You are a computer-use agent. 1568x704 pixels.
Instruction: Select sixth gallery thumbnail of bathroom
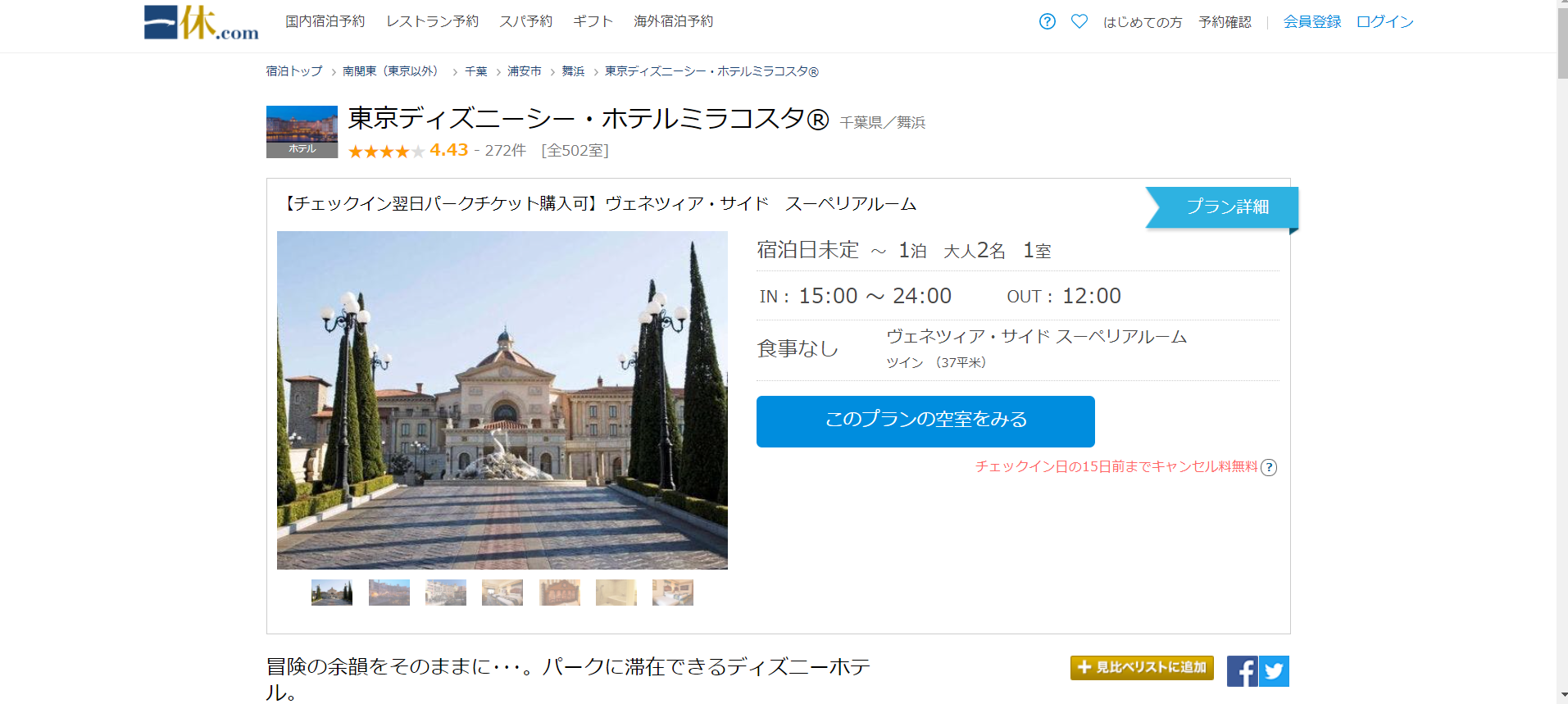(616, 593)
